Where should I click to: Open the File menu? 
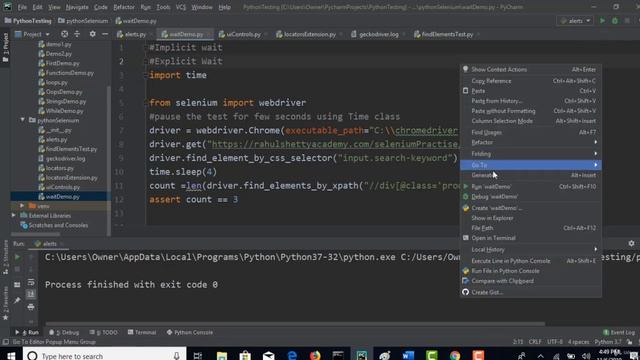pos(22,7)
